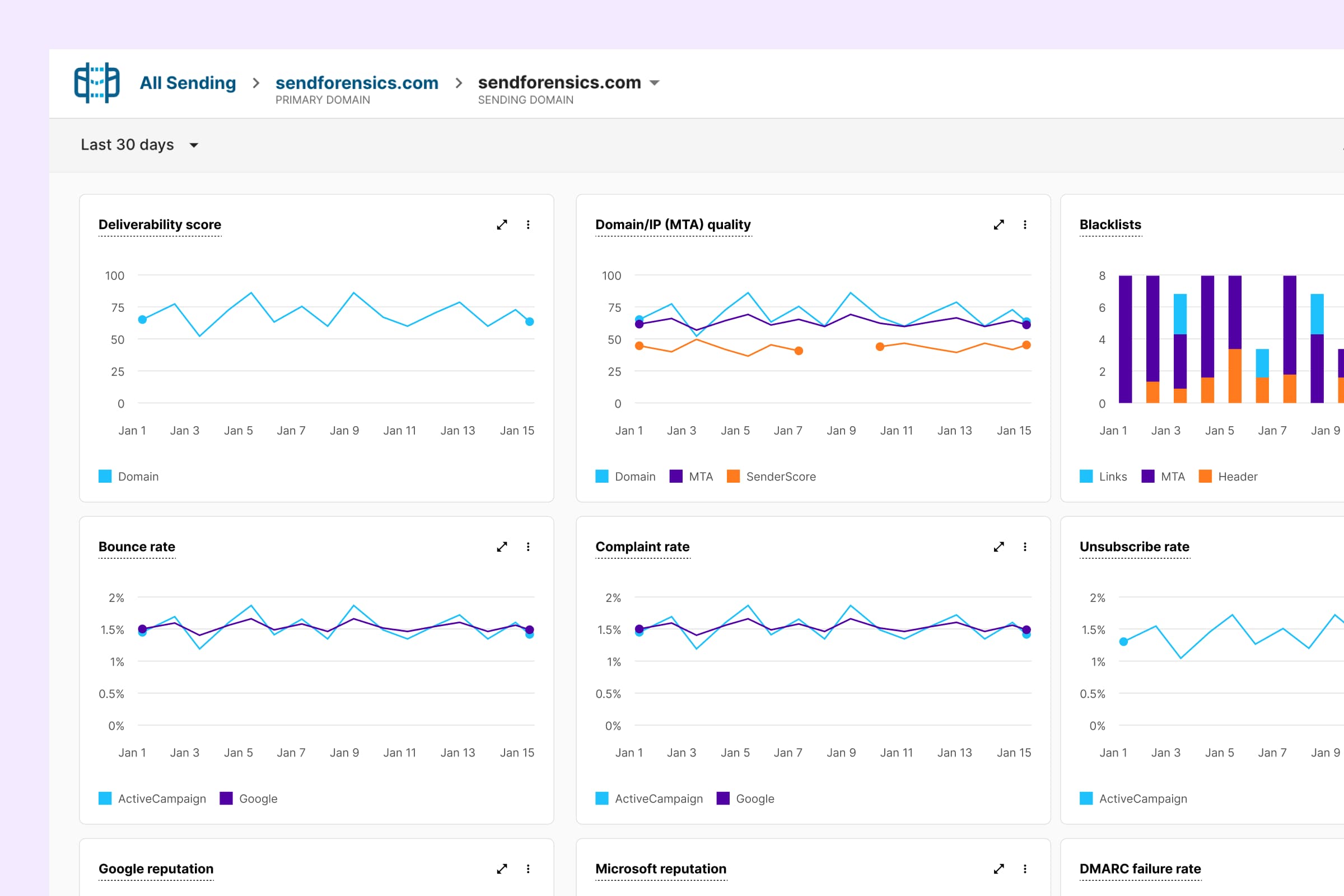Screen dimensions: 1344x896
Task: Open Domain/IP (MTA) quality kebab menu
Action: click(x=1025, y=225)
